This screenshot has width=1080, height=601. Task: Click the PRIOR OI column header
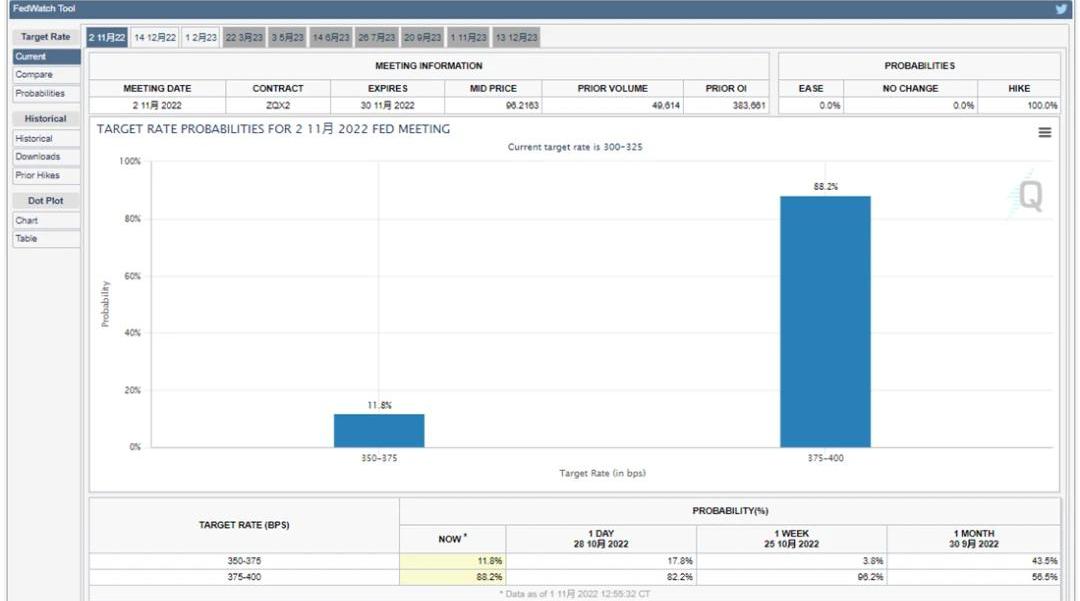[x=726, y=88]
